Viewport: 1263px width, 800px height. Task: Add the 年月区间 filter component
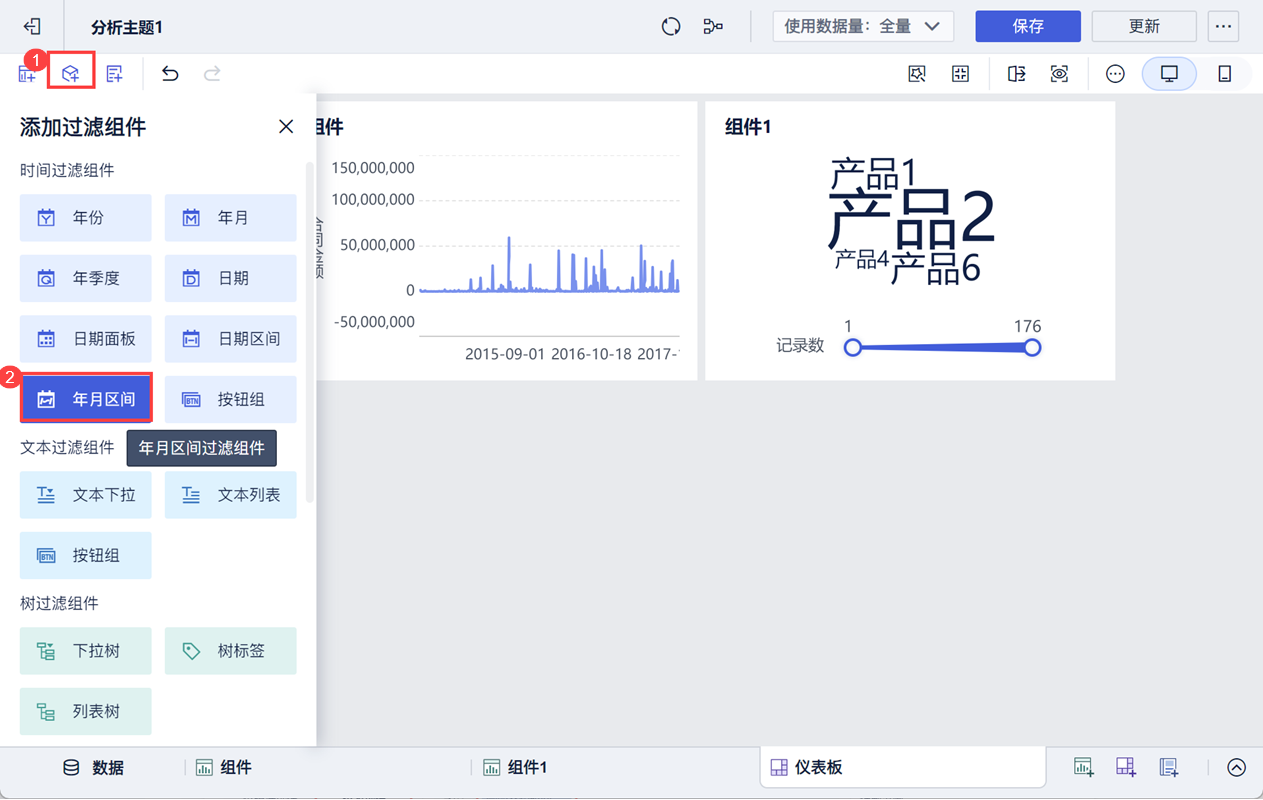pos(86,399)
